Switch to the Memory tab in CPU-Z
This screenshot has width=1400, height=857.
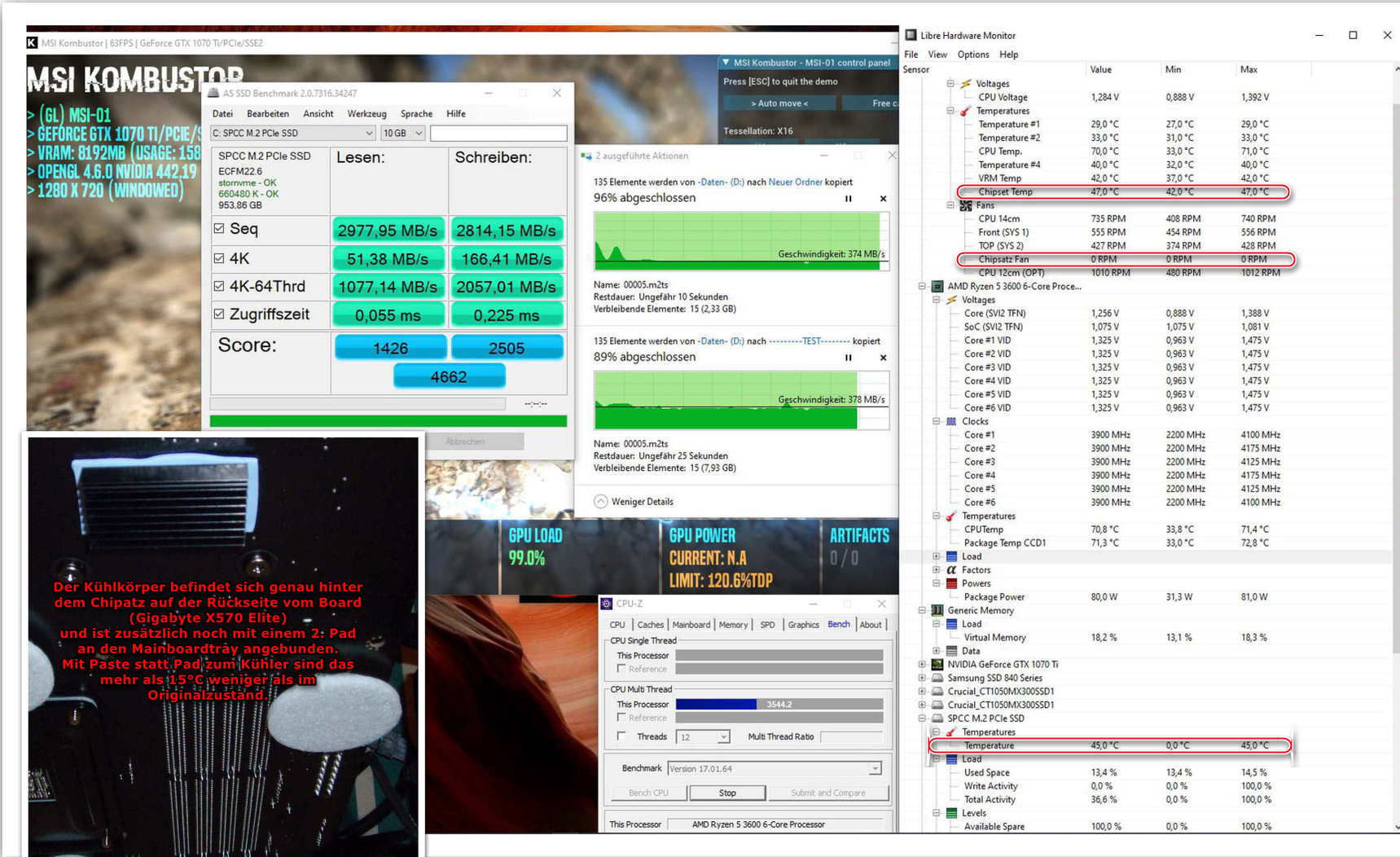click(x=733, y=625)
